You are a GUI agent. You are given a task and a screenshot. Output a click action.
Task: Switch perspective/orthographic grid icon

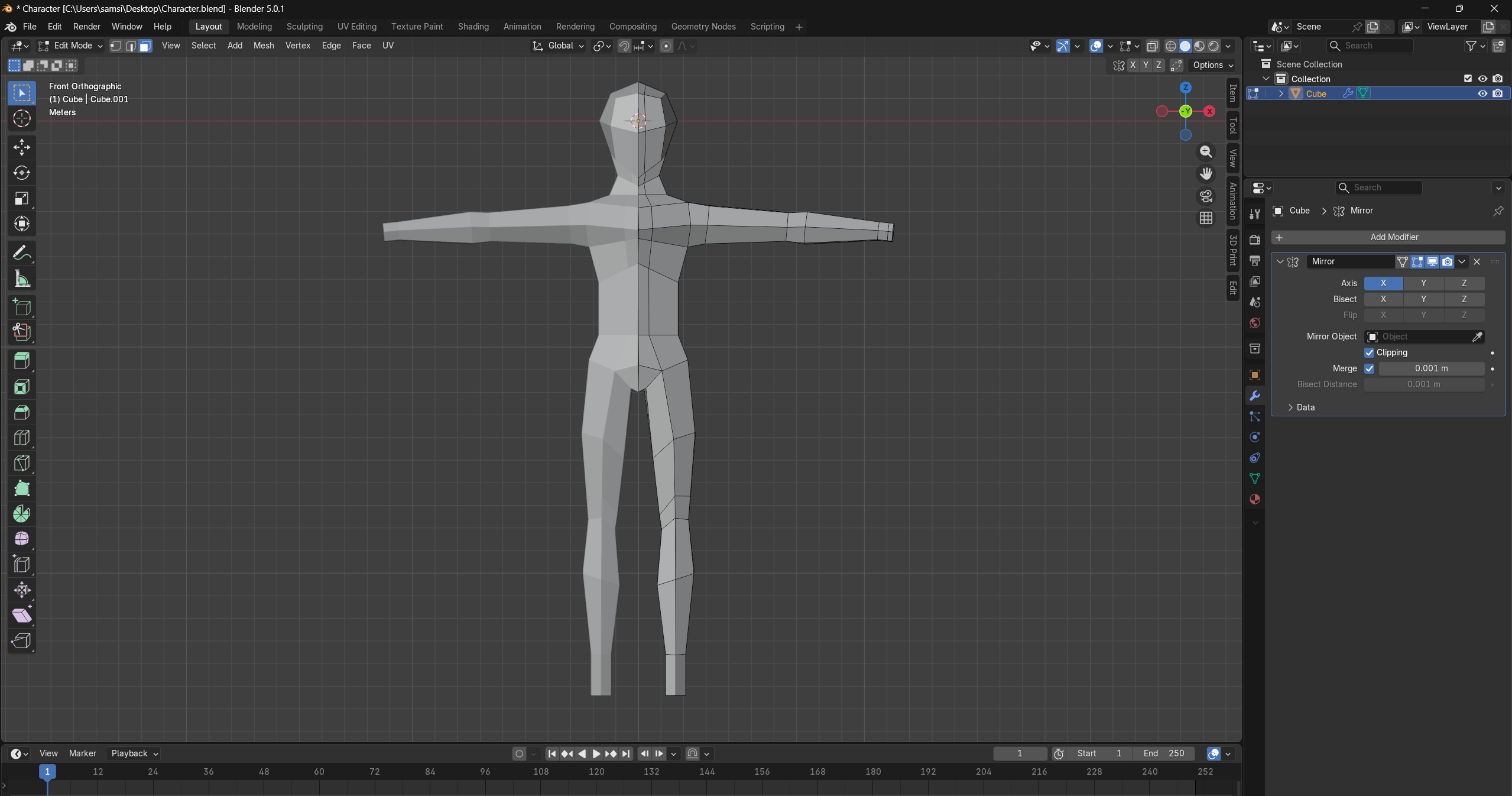pyautogui.click(x=1206, y=218)
